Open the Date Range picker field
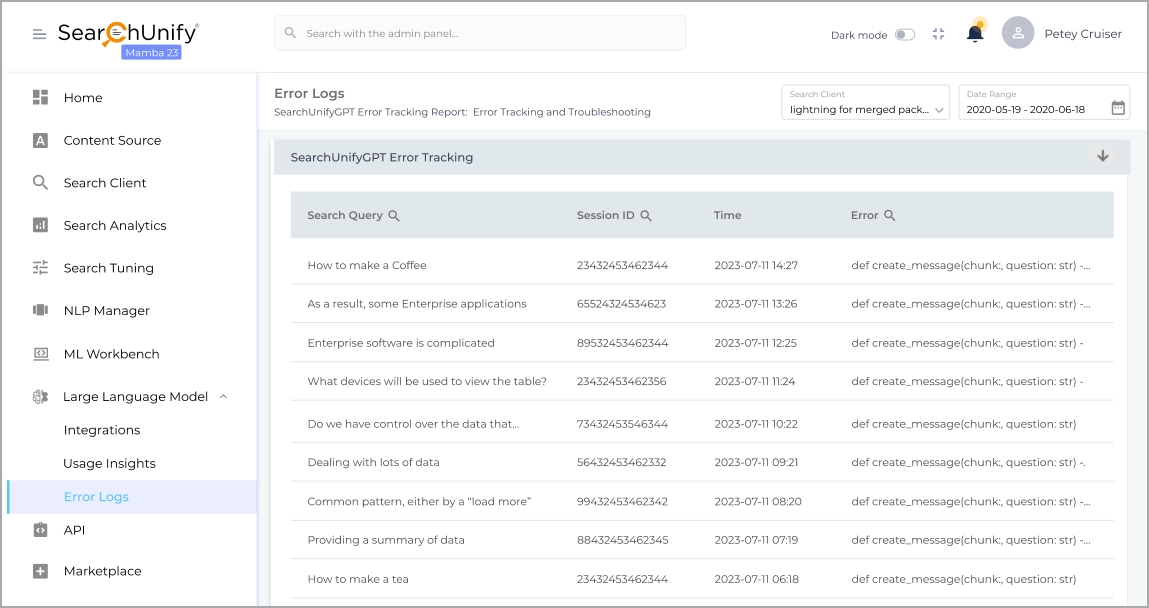 coord(1044,103)
